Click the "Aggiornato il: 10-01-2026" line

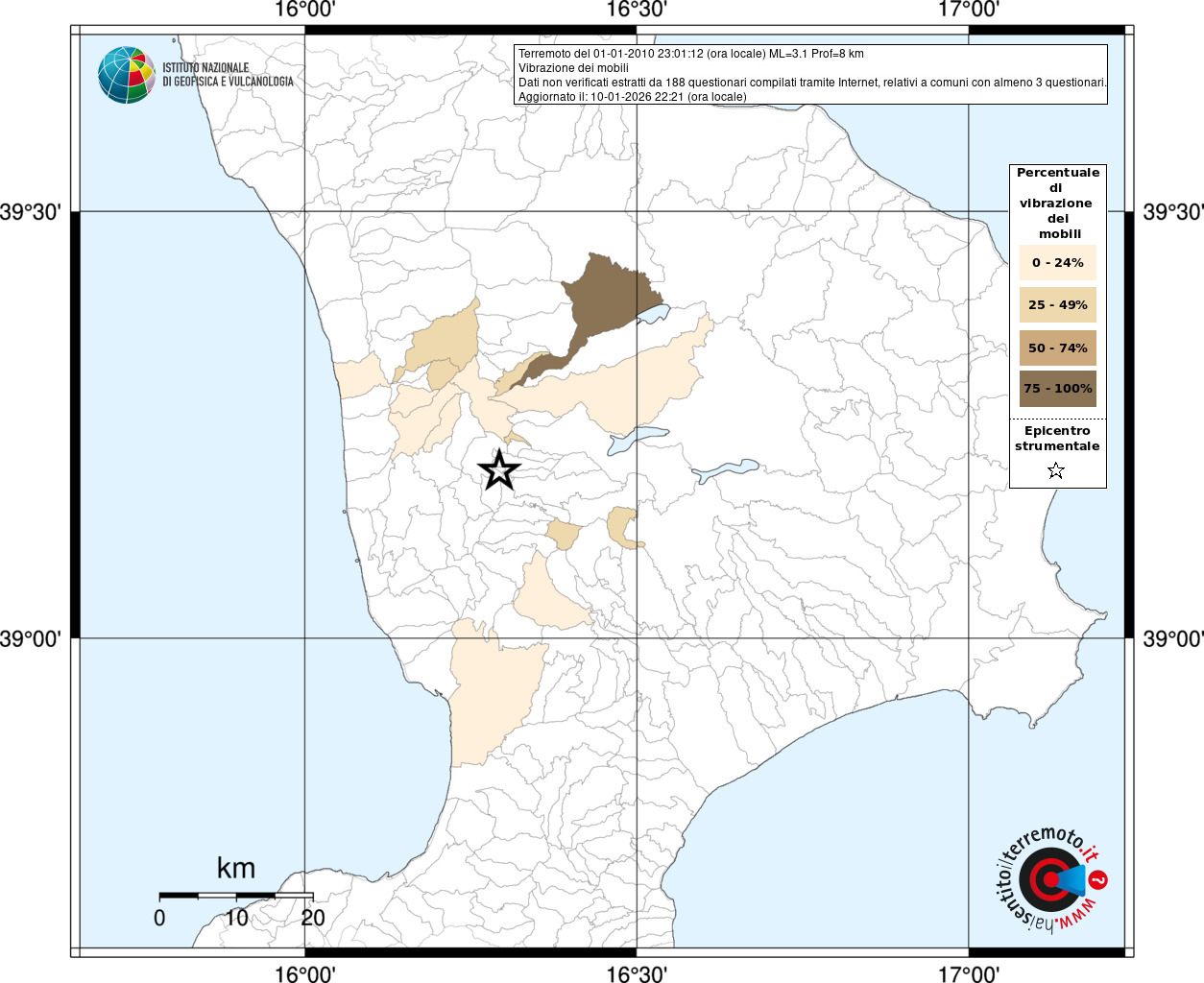(x=632, y=97)
